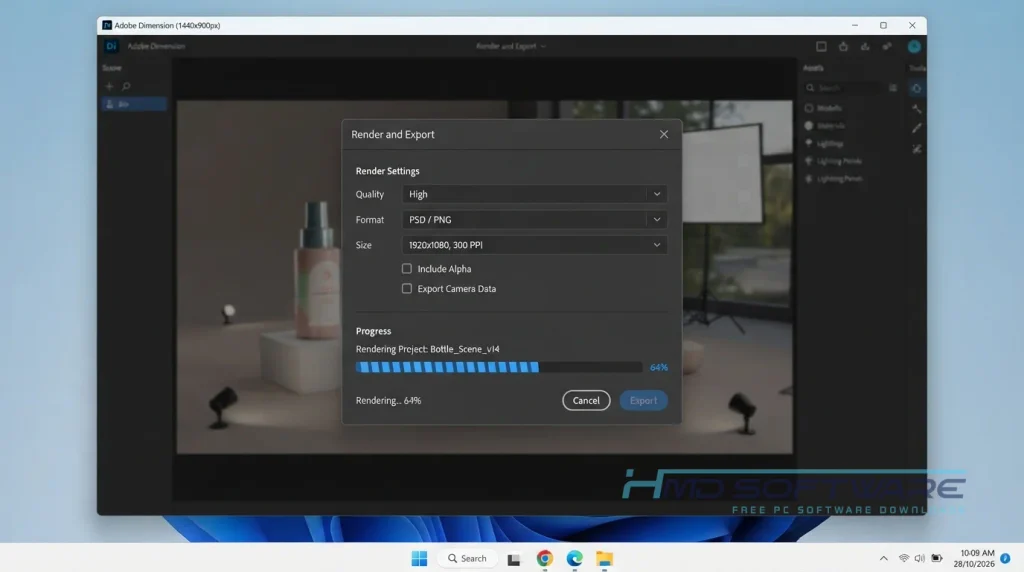Open Task View from the taskbar

pyautogui.click(x=514, y=559)
